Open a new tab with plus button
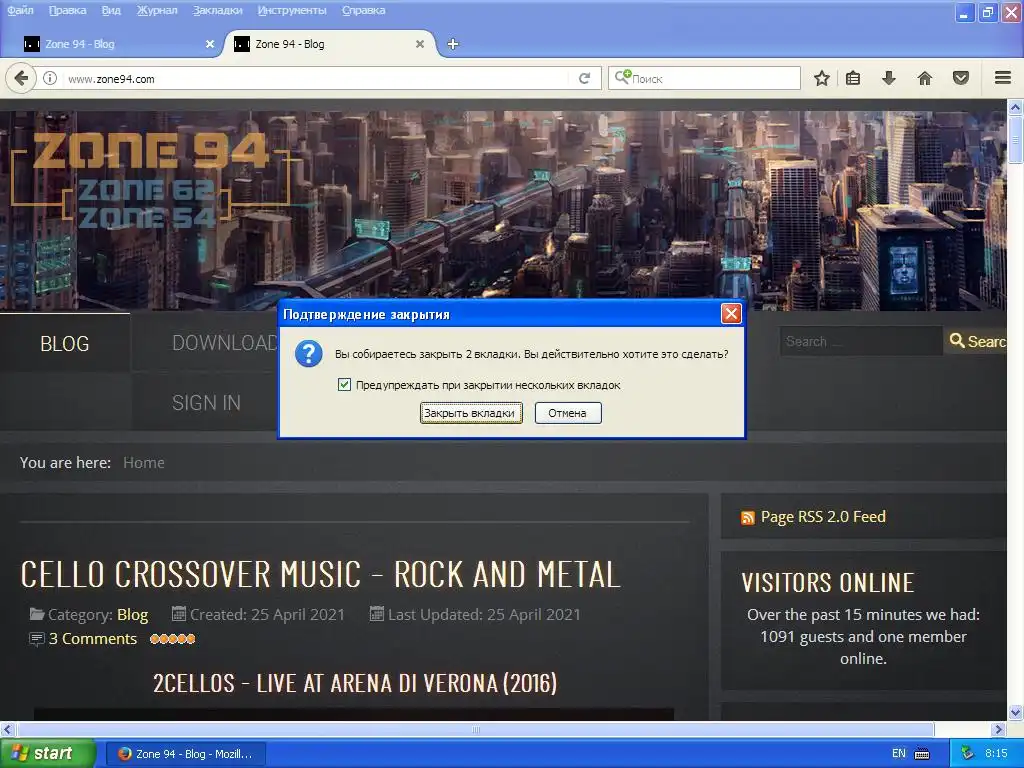This screenshot has width=1024, height=768. 453,44
